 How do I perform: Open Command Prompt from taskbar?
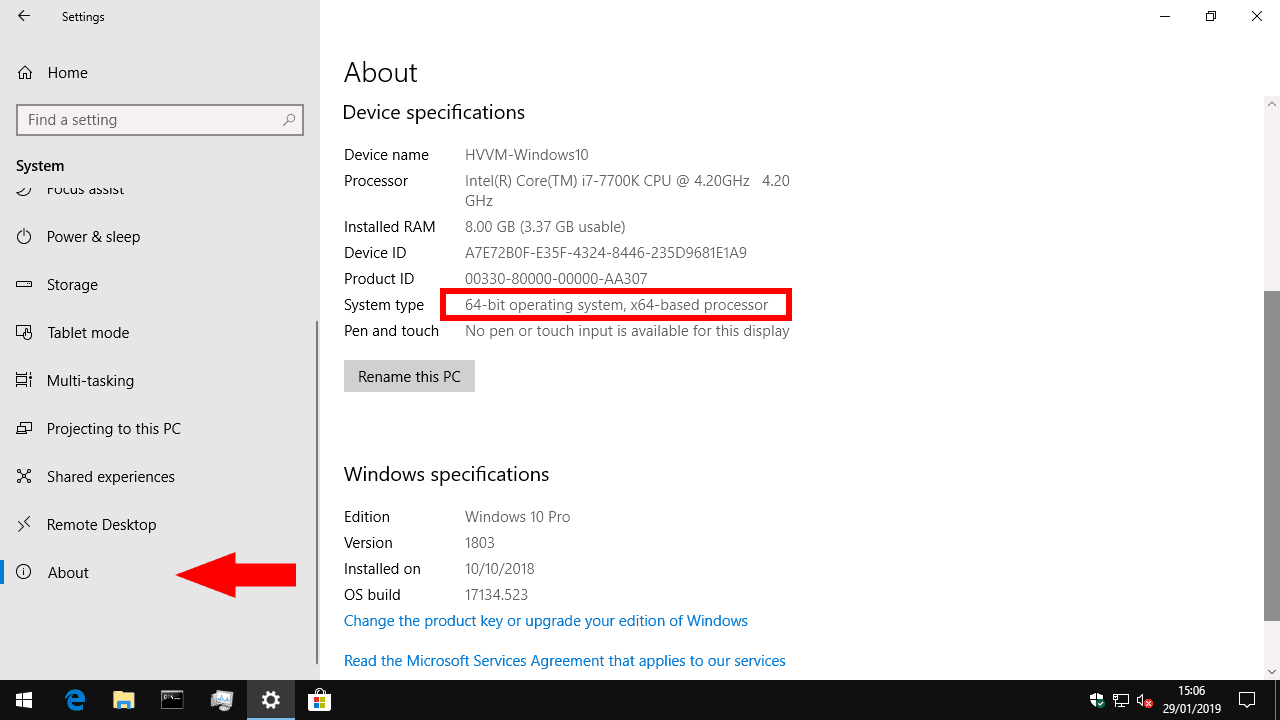click(172, 700)
